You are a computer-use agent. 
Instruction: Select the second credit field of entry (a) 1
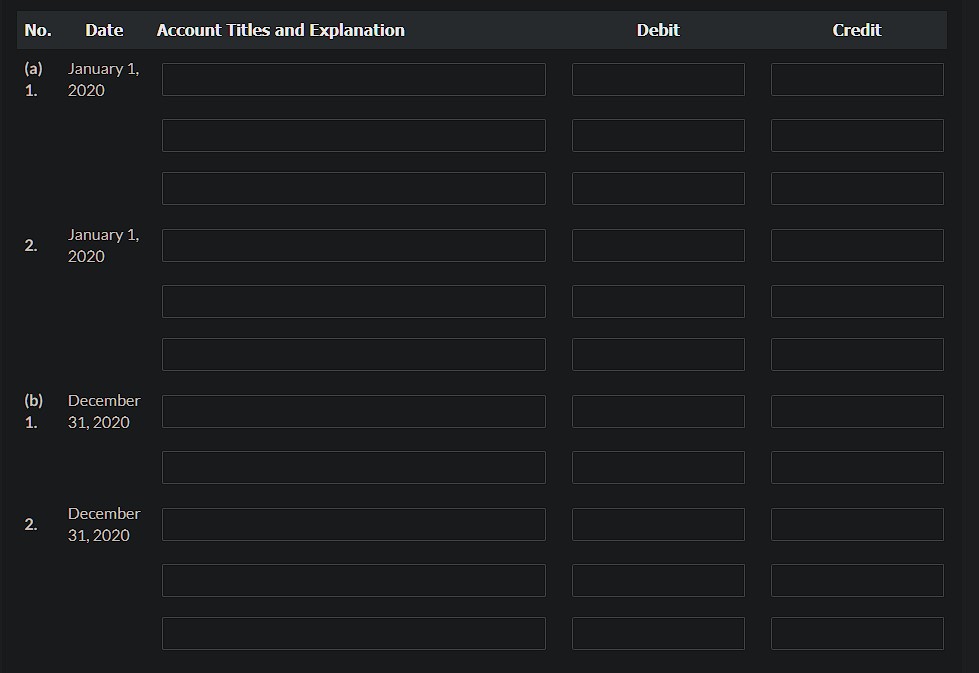coord(857,135)
